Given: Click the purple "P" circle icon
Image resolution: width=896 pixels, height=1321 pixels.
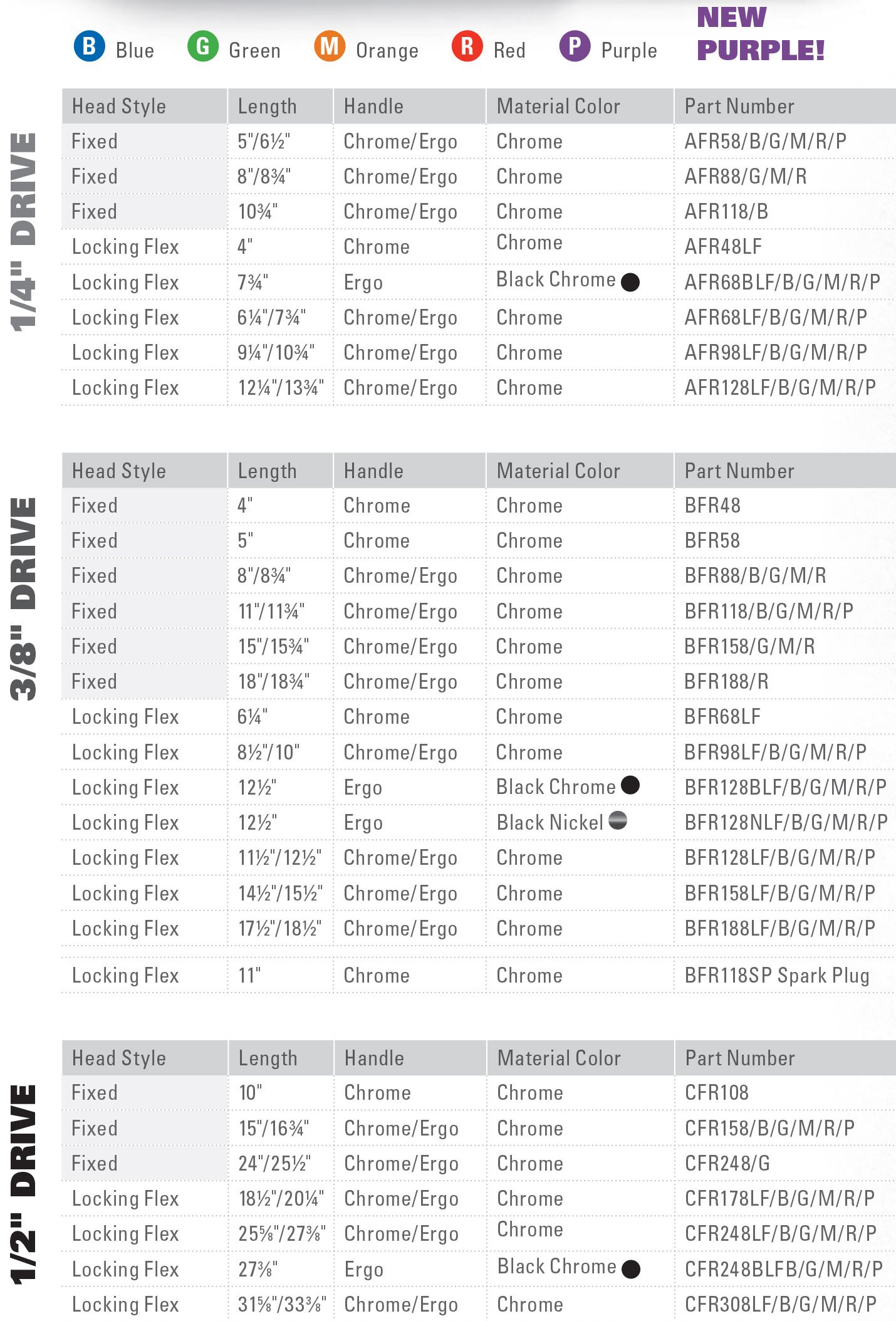Looking at the screenshot, I should point(575,46).
